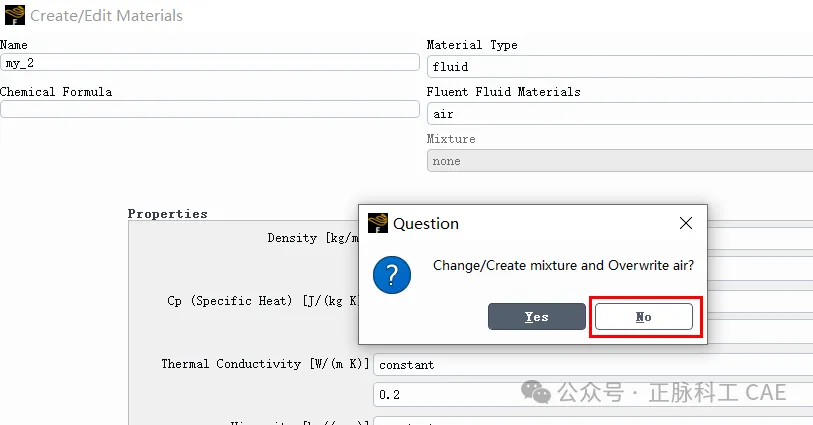
Task: Click the Mixture dropdown showing none
Action: click(620, 161)
